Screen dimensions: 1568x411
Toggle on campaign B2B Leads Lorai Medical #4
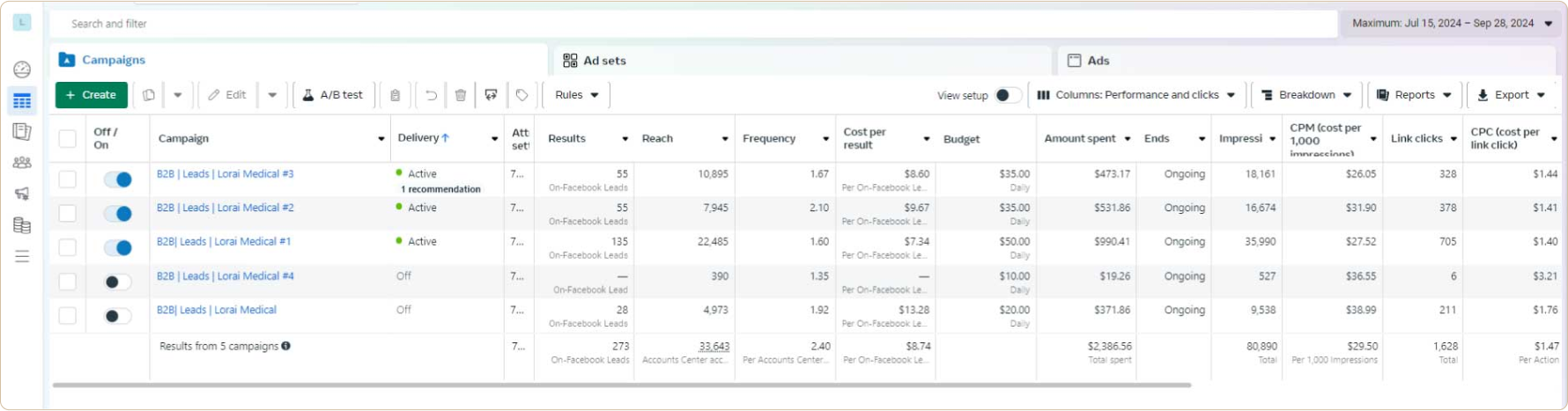[117, 282]
